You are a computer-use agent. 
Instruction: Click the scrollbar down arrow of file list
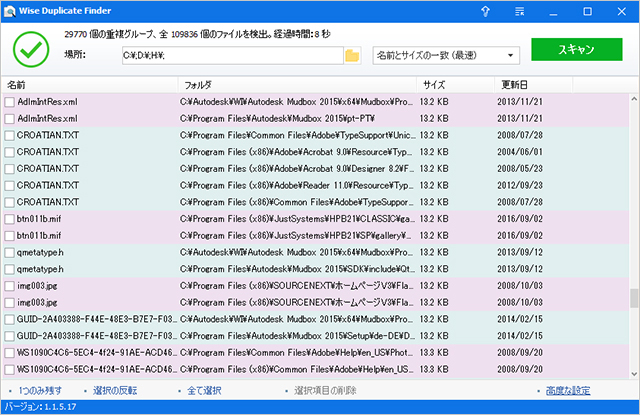tap(634, 373)
